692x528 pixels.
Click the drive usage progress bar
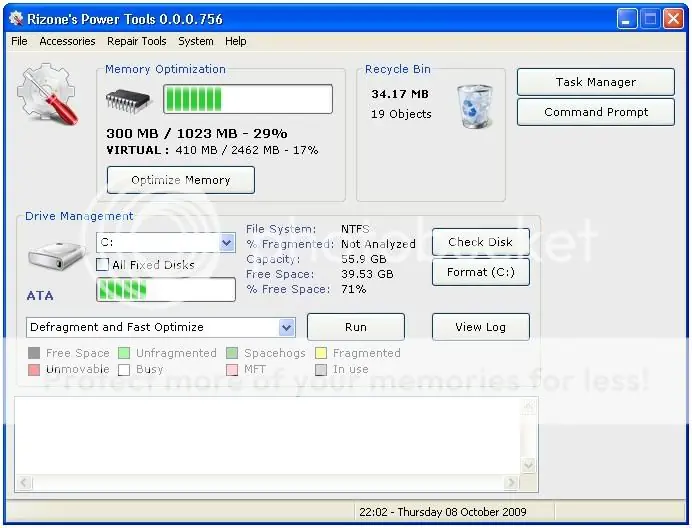(166, 290)
